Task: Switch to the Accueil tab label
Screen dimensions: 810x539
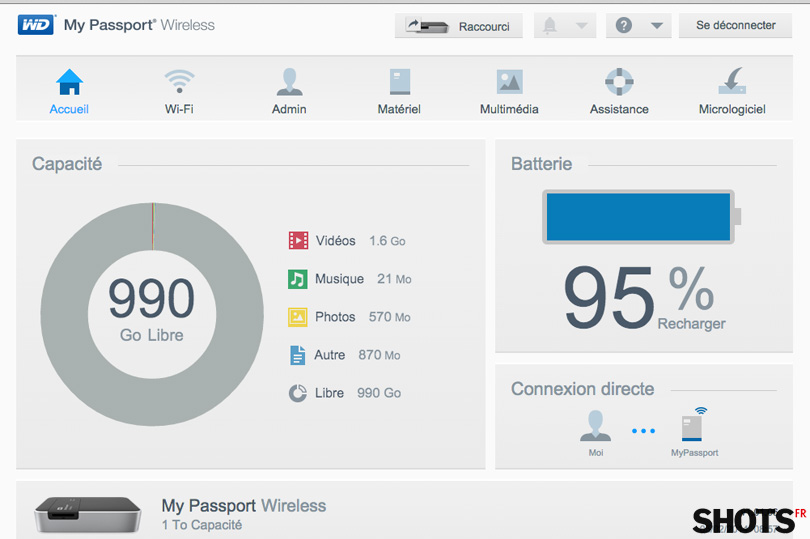Action: tap(69, 109)
